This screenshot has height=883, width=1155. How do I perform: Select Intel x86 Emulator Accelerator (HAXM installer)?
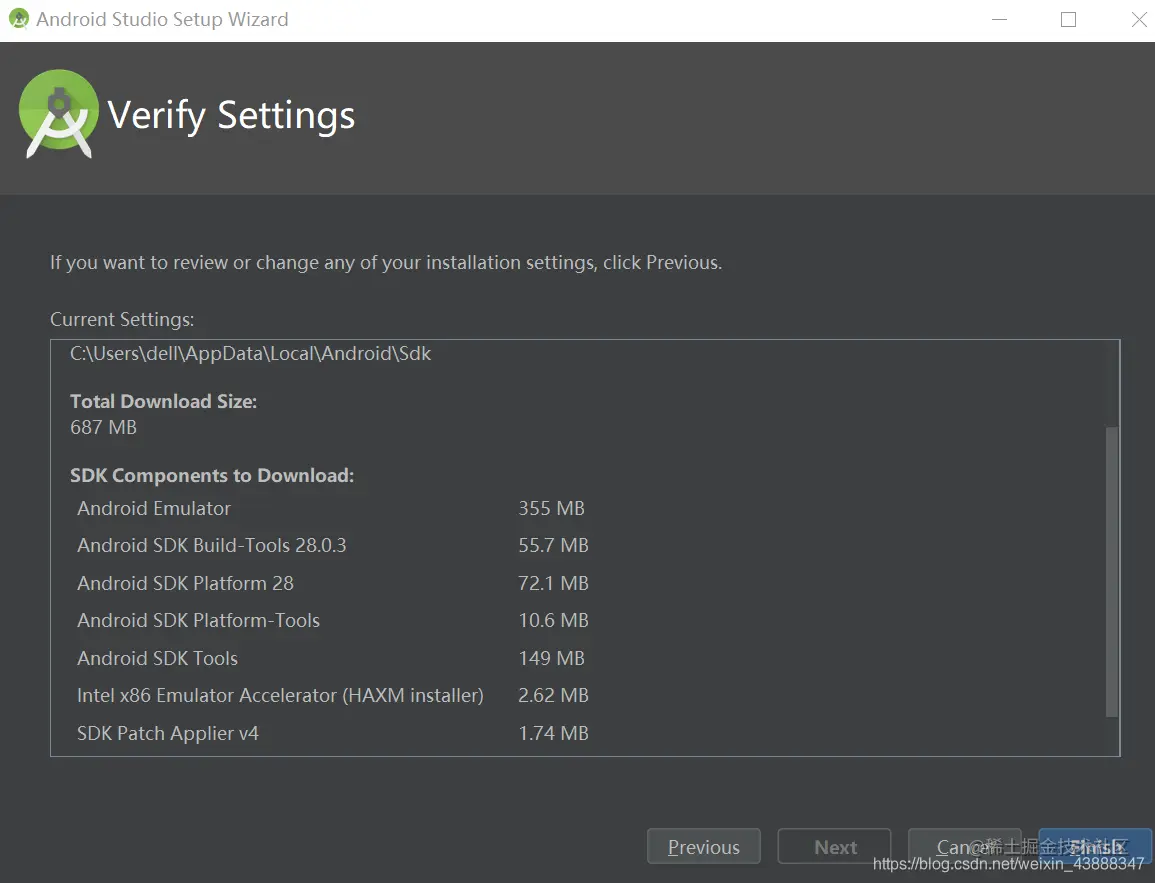click(281, 695)
